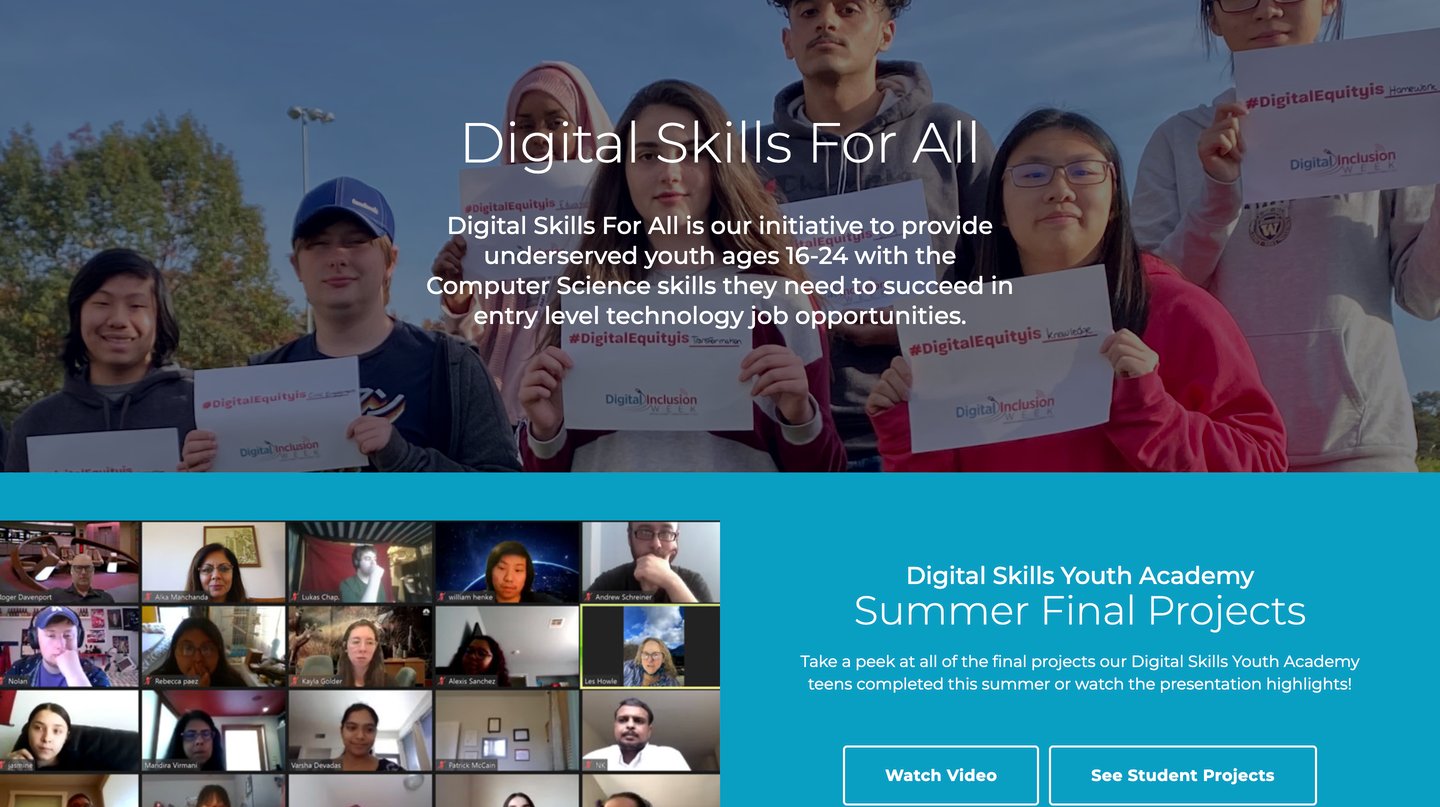Viewport: 1440px width, 807px height.
Task: Click muted mic icon beside Kayla Golder
Action: [x=295, y=681]
